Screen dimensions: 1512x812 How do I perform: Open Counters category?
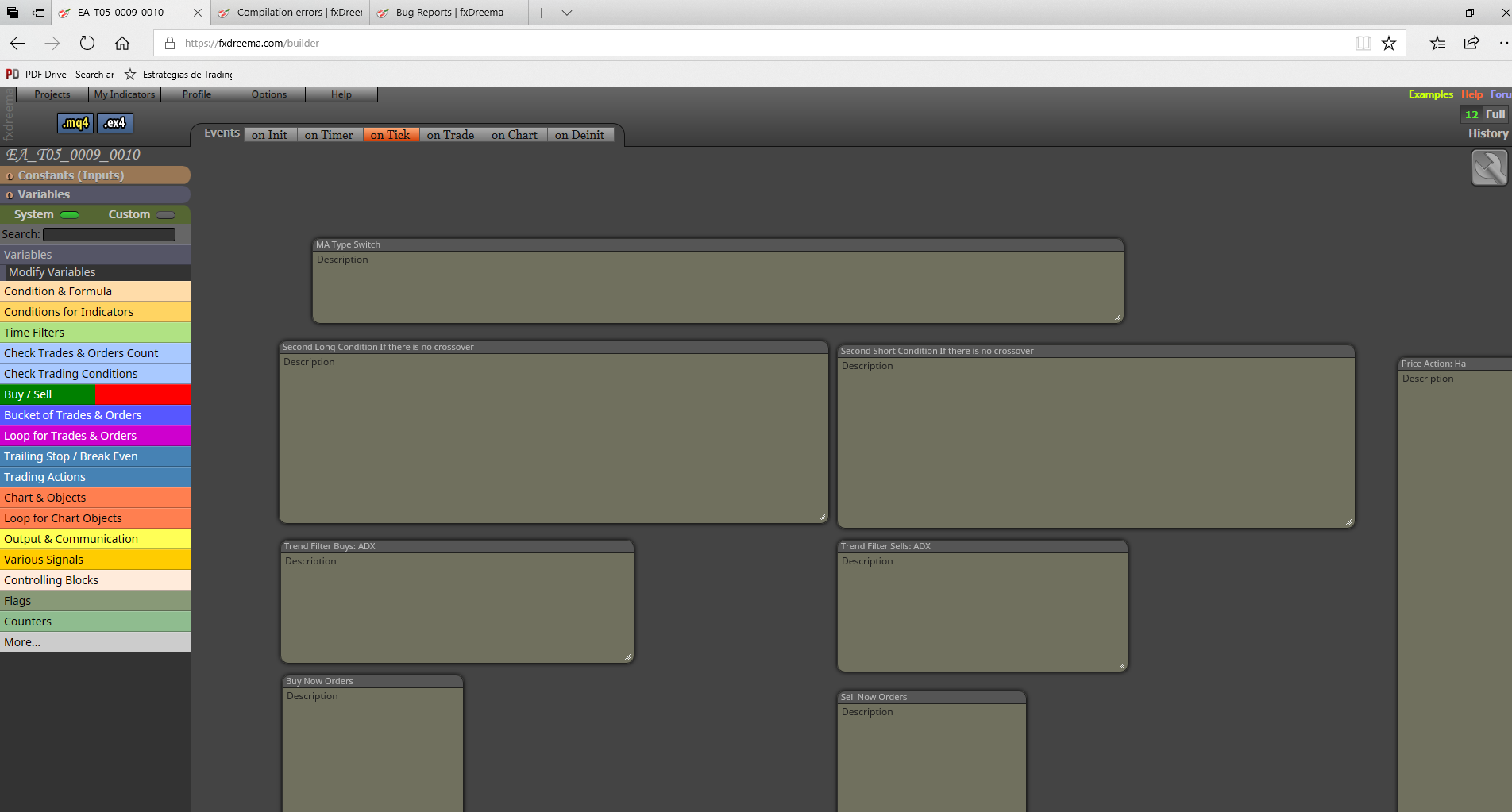click(95, 622)
